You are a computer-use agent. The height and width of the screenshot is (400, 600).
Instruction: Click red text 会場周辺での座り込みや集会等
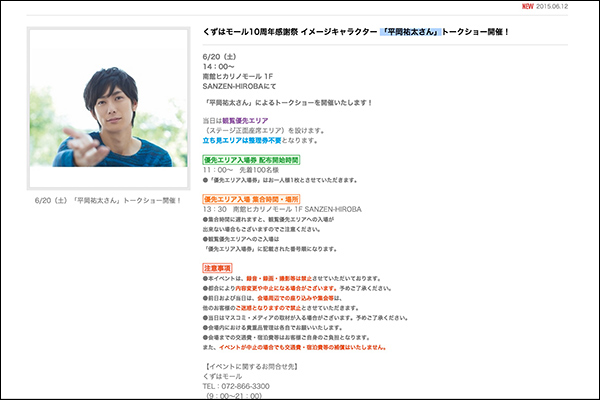pos(295,298)
